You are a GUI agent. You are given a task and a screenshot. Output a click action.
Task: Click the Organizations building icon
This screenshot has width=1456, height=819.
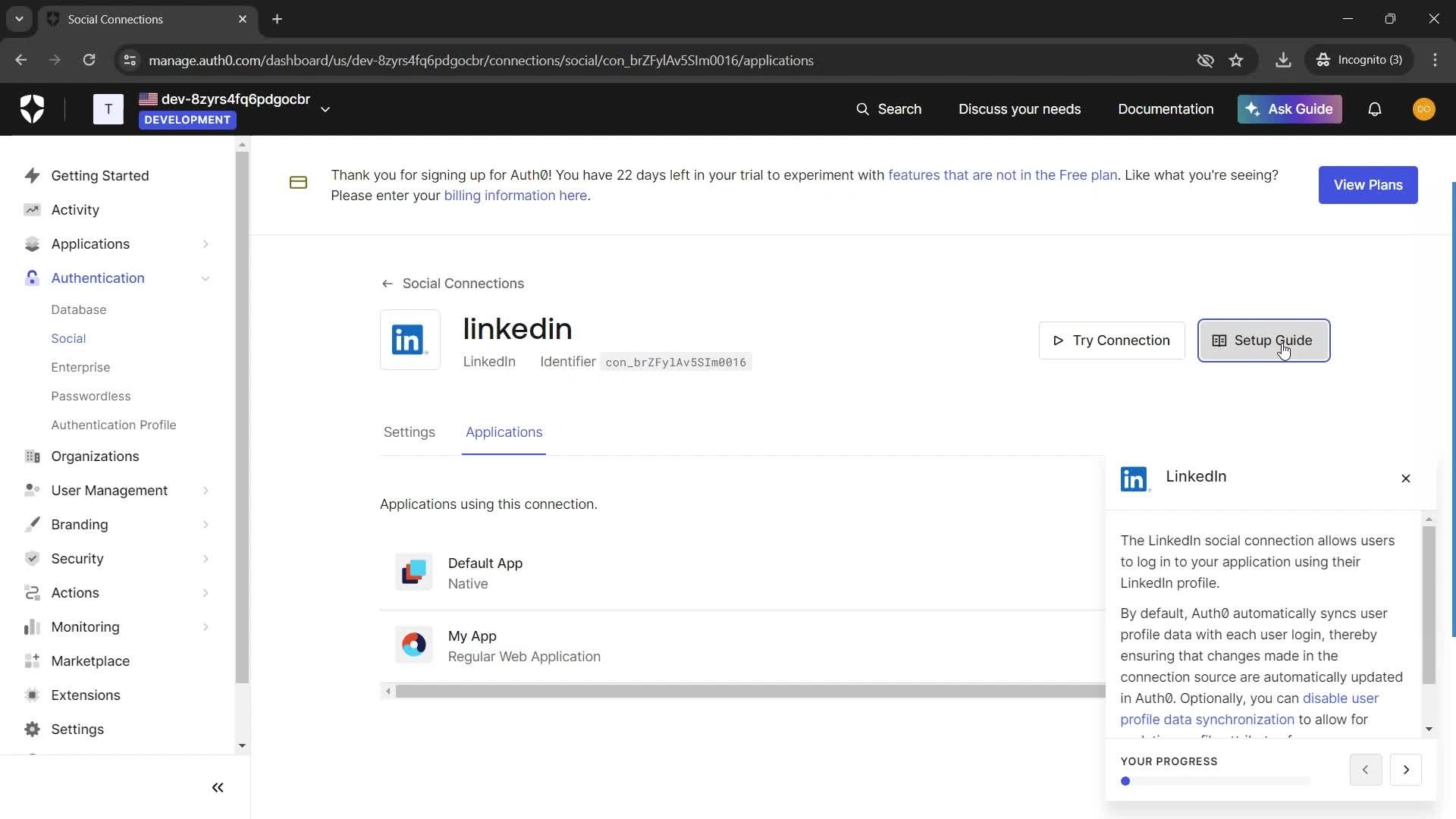[32, 457]
